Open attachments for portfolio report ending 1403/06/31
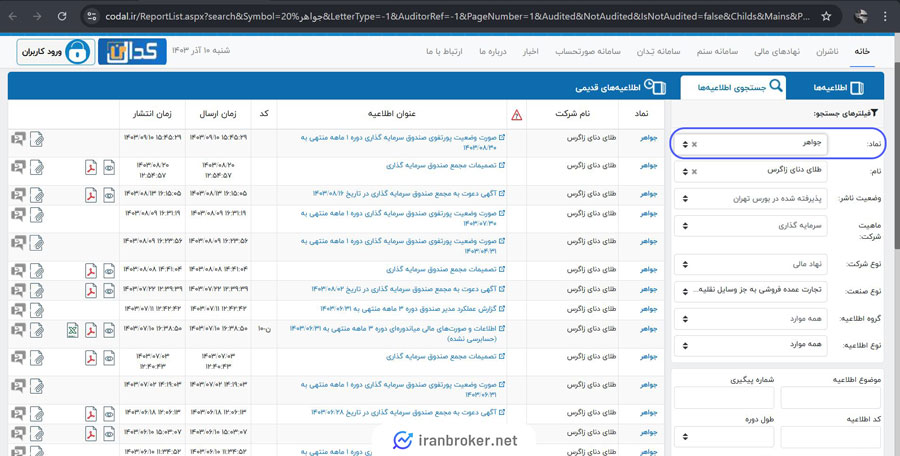900x456 pixels. pos(37,386)
